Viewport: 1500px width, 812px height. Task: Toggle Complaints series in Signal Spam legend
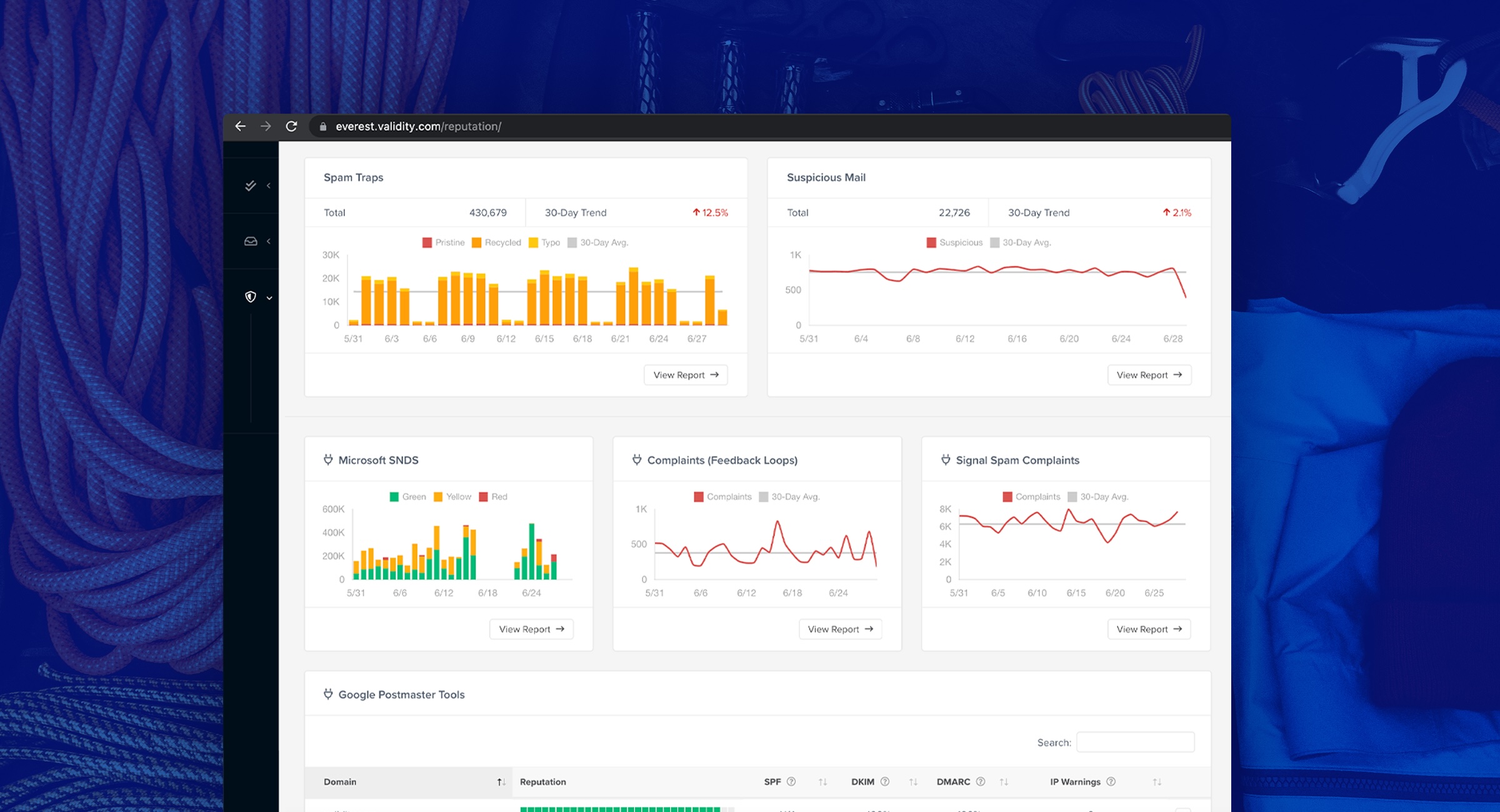click(1031, 497)
